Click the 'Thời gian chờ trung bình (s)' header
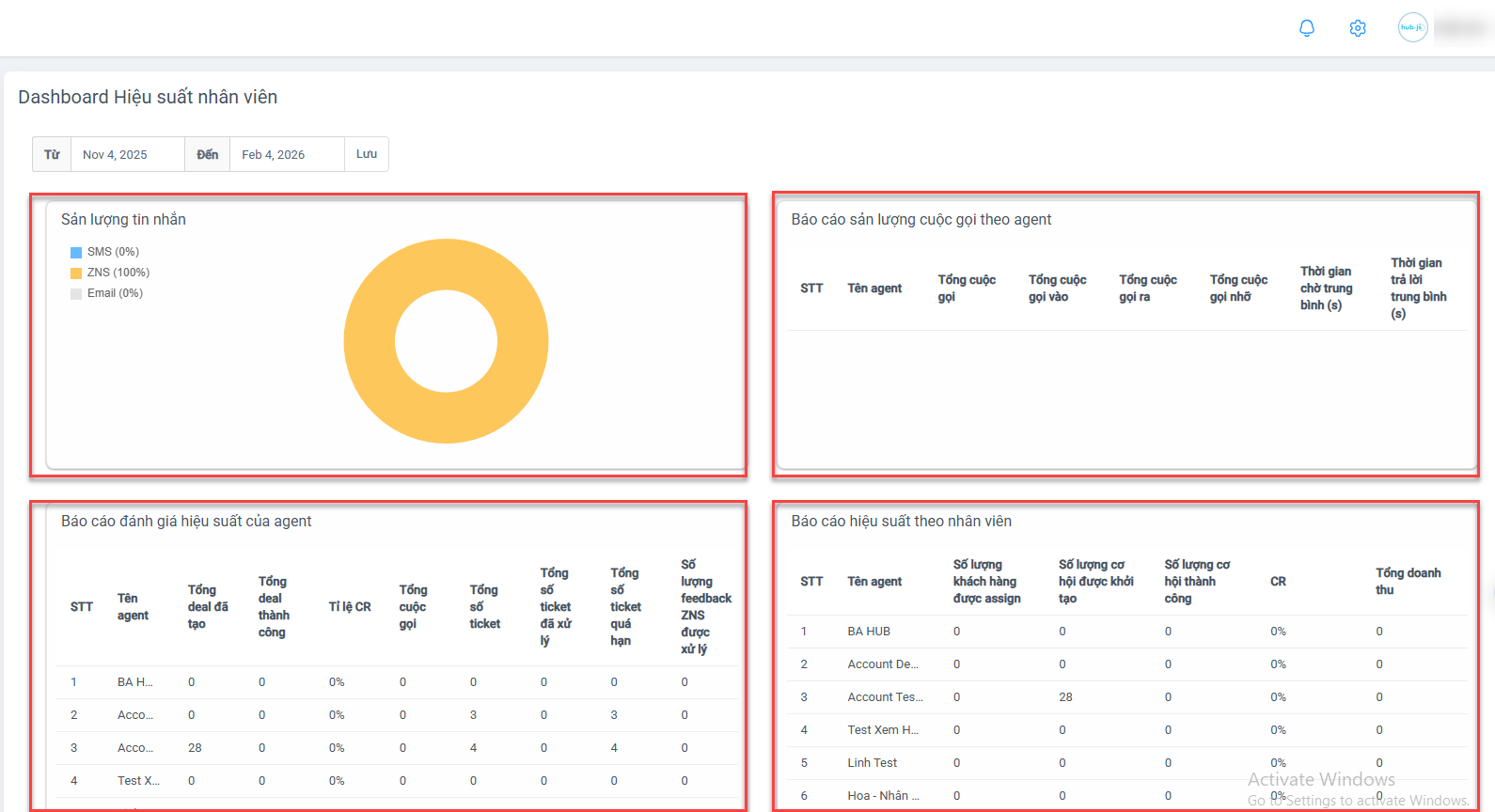The width and height of the screenshot is (1495, 812). tap(1326, 289)
